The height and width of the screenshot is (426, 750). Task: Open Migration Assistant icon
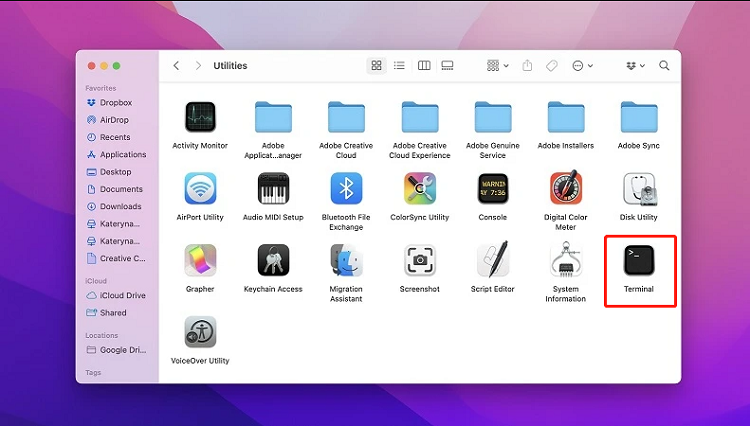(346, 260)
